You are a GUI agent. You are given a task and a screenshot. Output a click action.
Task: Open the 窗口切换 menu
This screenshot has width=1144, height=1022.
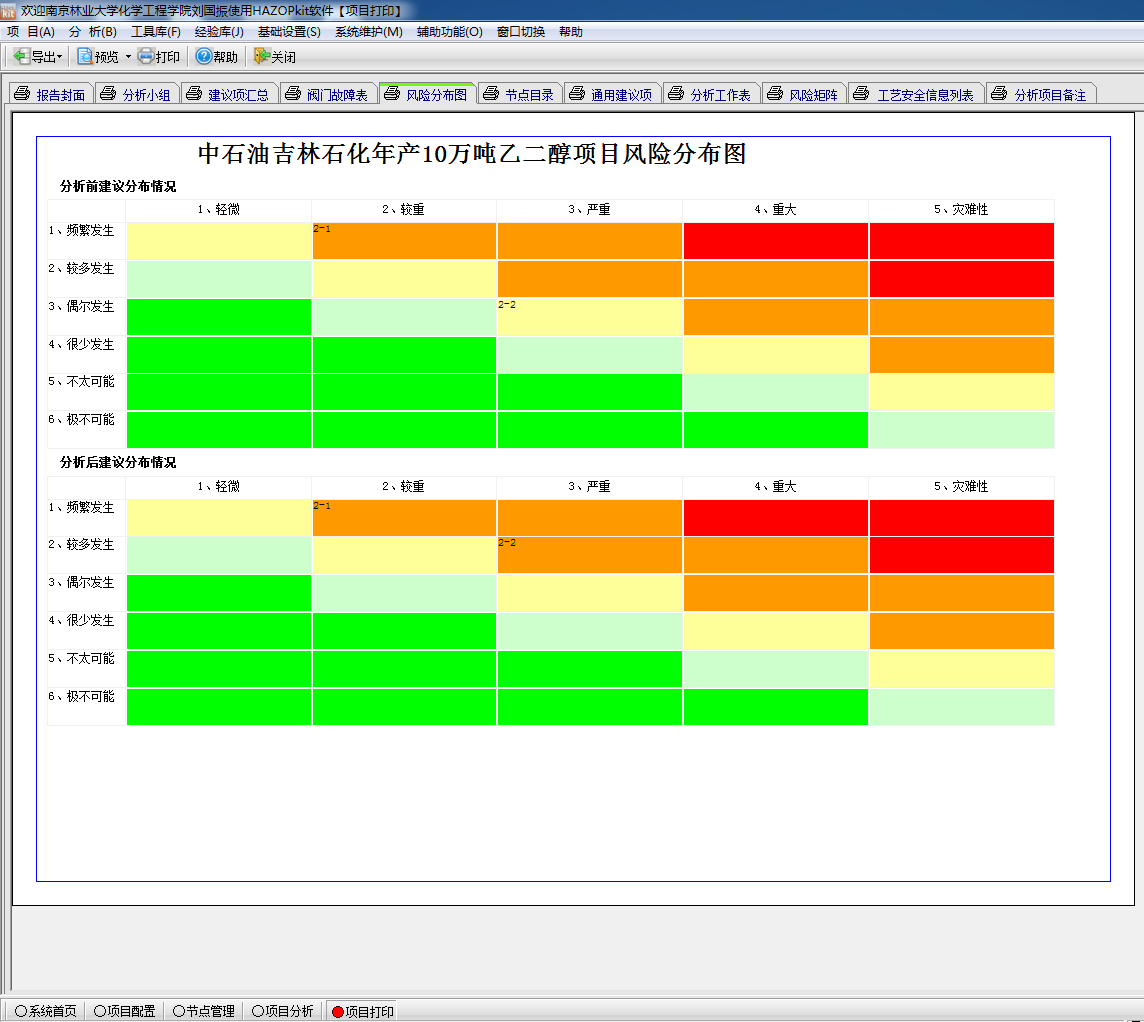click(x=521, y=31)
